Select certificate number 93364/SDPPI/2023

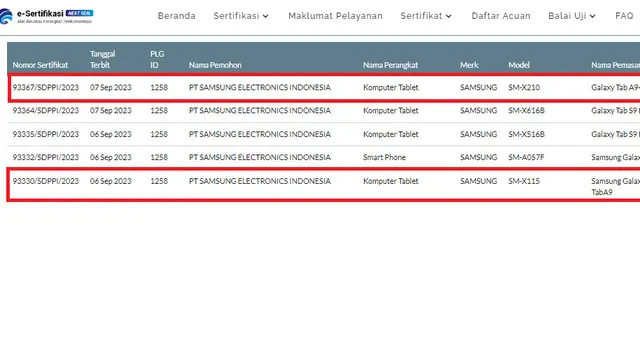(x=46, y=111)
